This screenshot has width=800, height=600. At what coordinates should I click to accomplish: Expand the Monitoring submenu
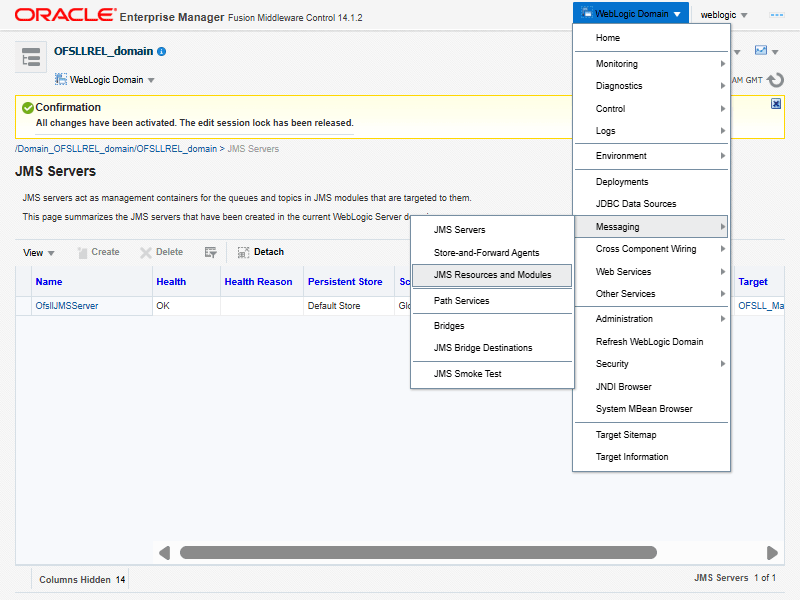pos(651,64)
